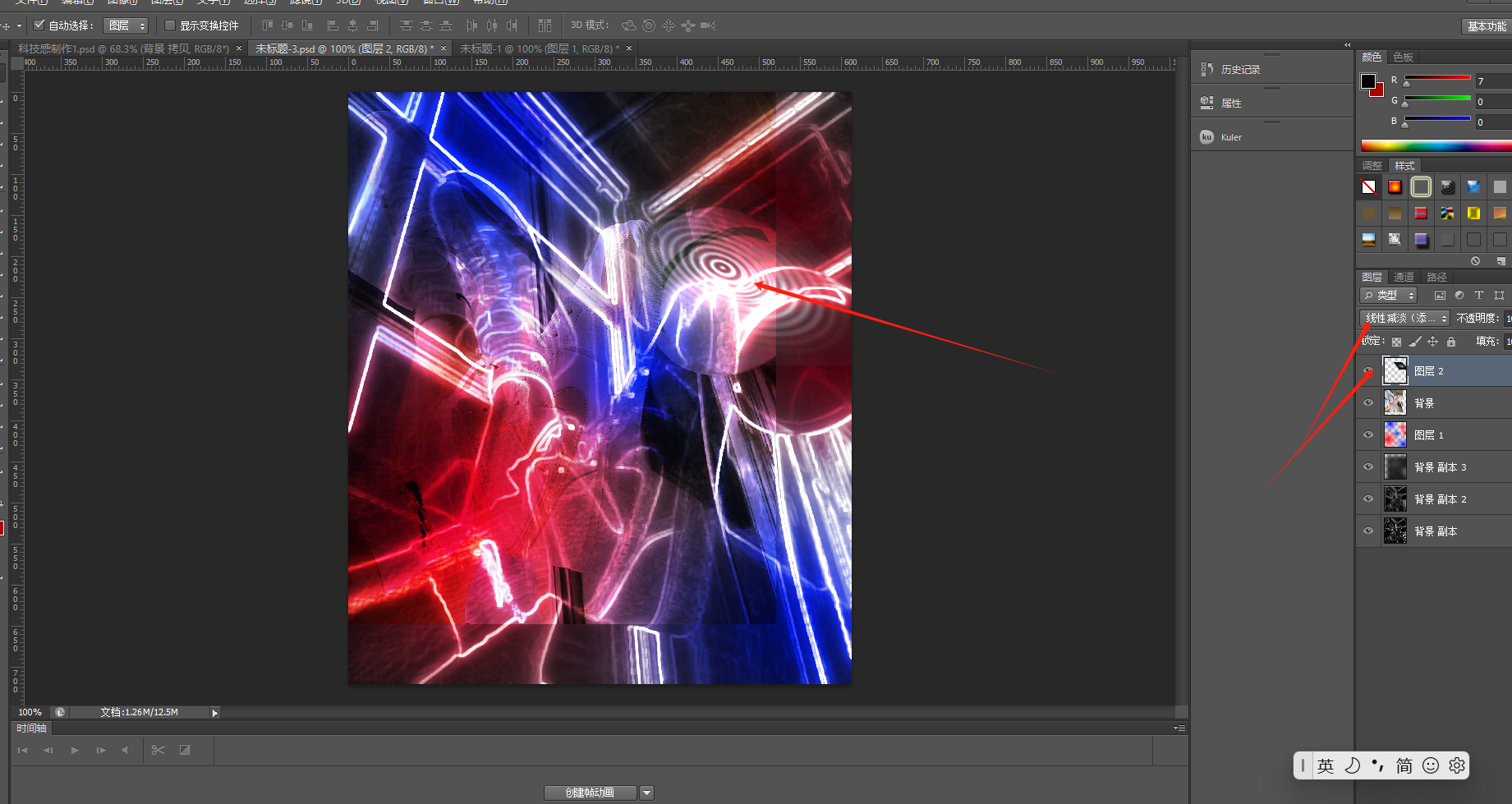The height and width of the screenshot is (804, 1512).
Task: Select the 3D rotate mode icon
Action: pos(628,25)
